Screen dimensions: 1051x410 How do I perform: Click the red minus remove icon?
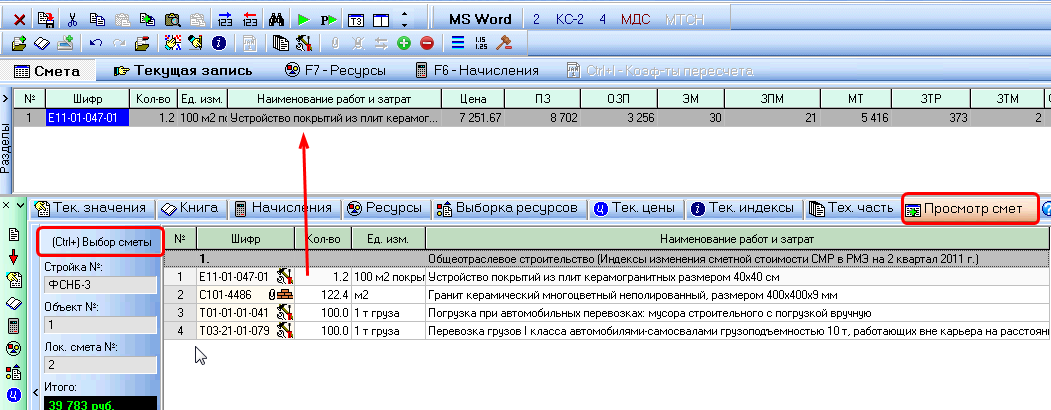pyautogui.click(x=427, y=43)
